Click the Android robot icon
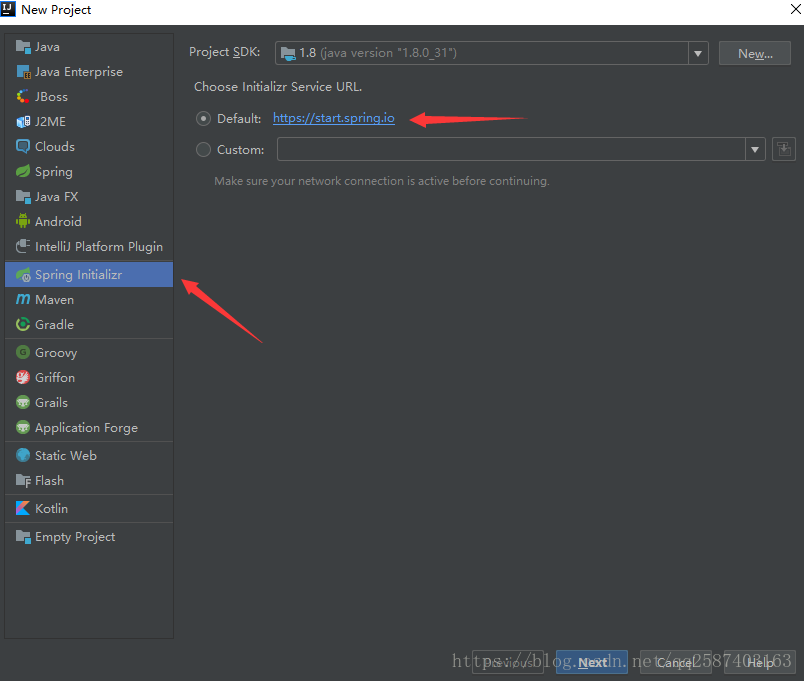The image size is (804, 681). point(23,222)
